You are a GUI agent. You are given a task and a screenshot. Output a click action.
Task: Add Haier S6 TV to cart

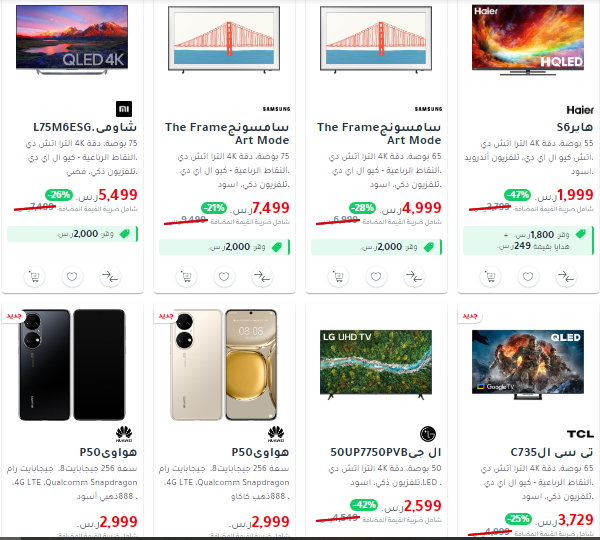[490, 276]
